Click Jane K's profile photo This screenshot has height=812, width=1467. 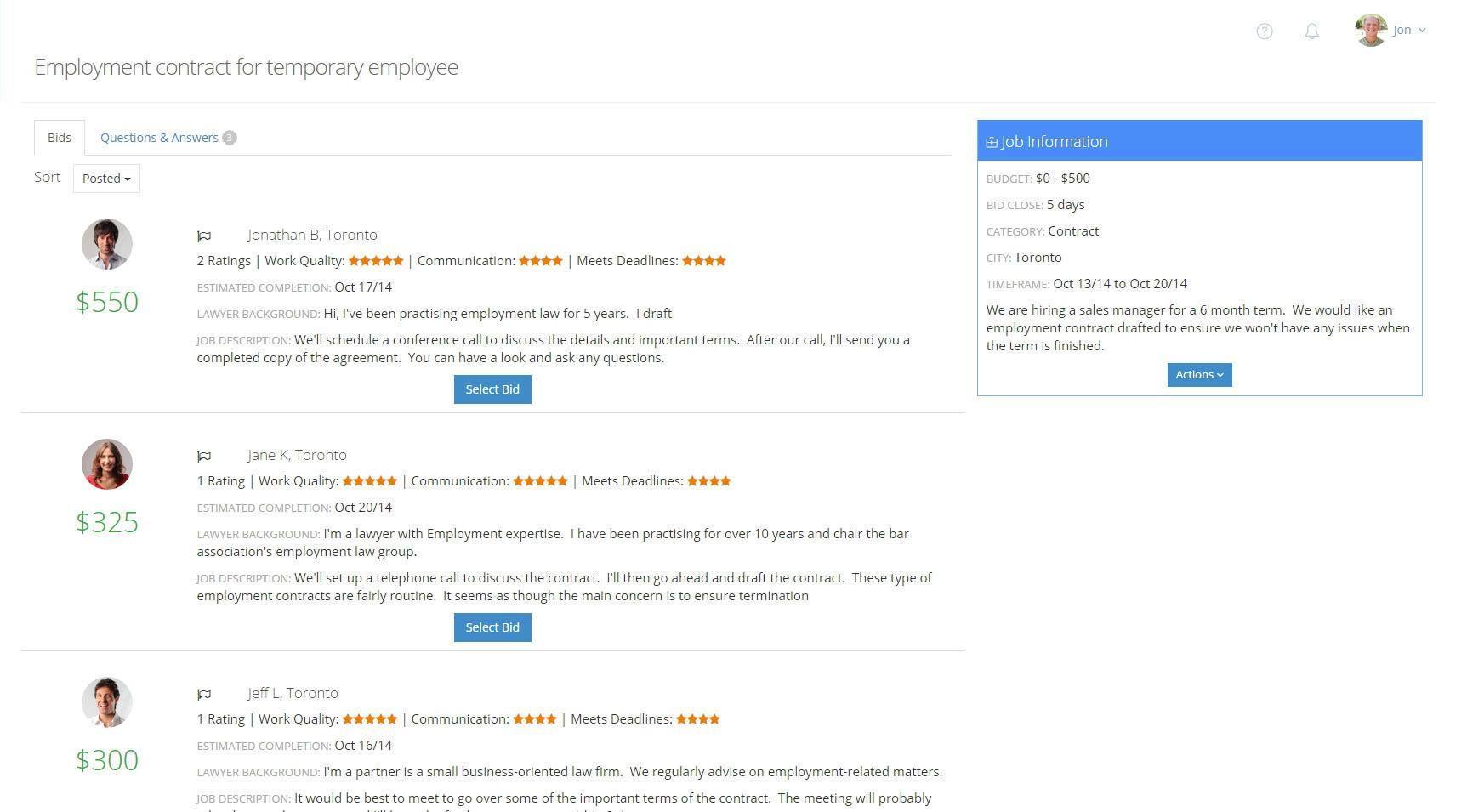pos(107,464)
